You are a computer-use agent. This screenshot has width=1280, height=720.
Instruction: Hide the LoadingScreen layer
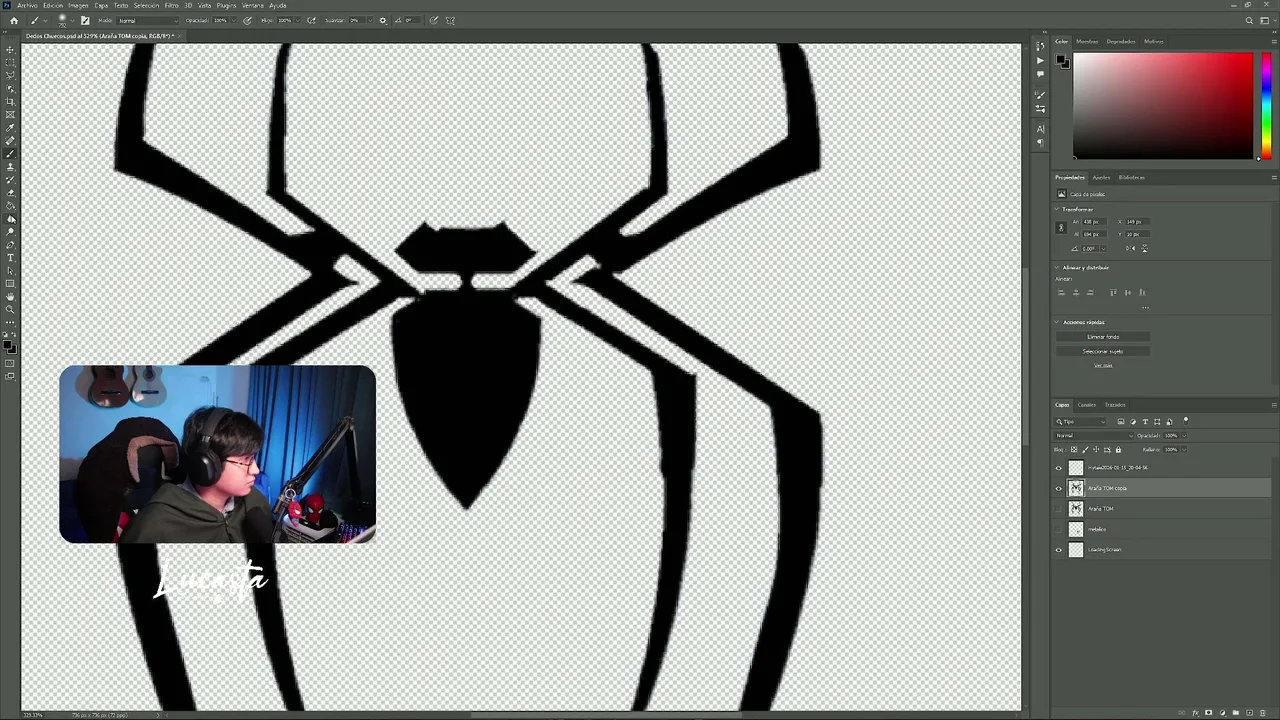(1059, 549)
